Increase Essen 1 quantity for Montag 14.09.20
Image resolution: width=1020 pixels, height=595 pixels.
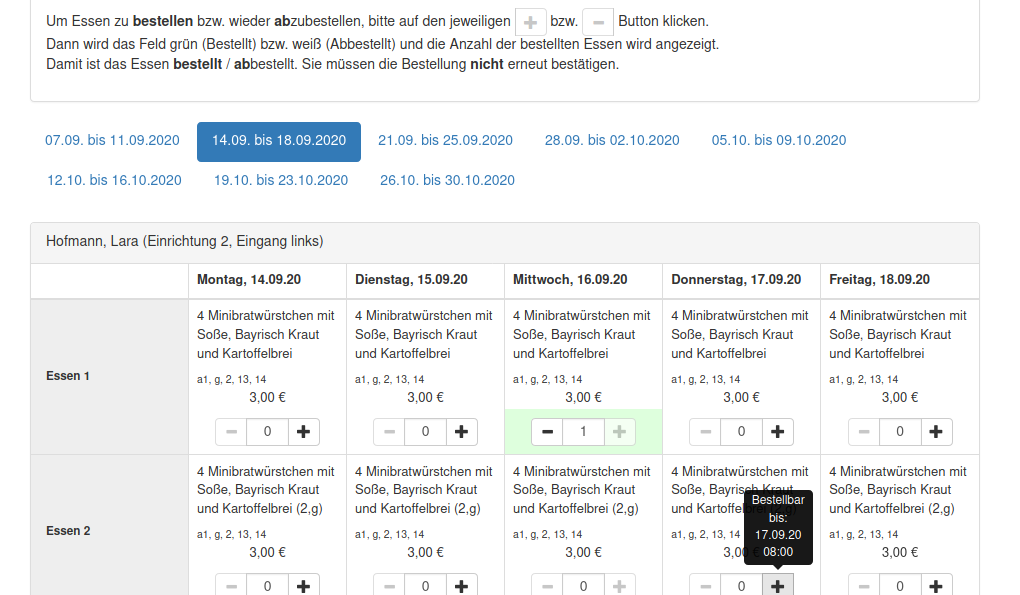click(304, 432)
